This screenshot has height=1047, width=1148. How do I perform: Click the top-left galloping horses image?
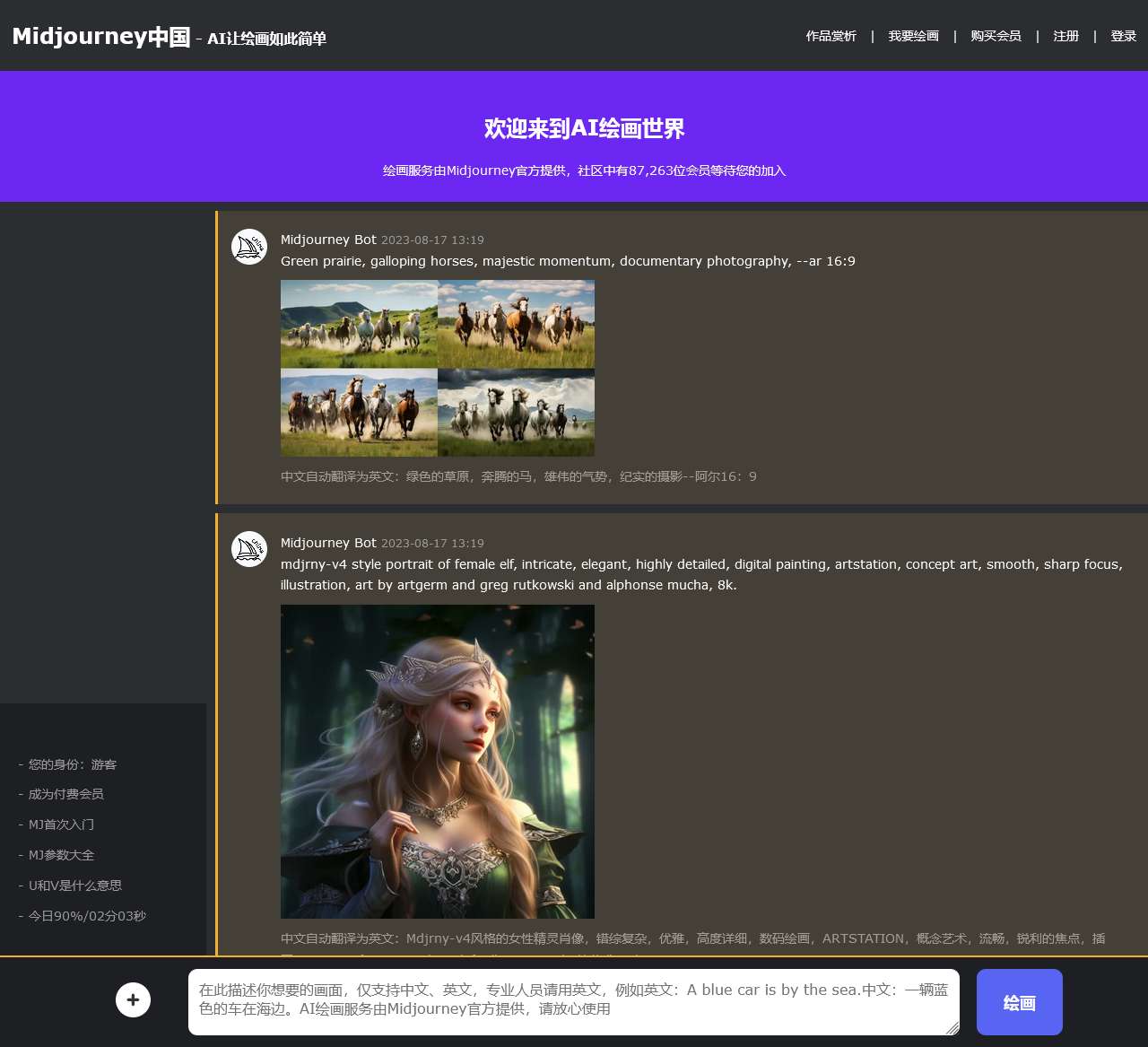coord(358,324)
